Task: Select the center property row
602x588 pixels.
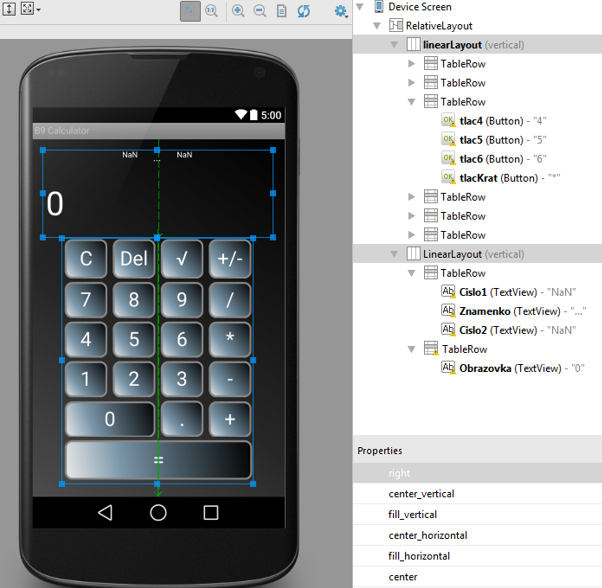Action: [x=477, y=576]
